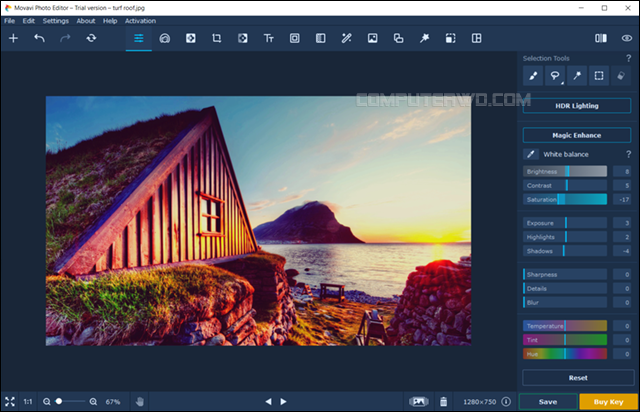The height and width of the screenshot is (412, 640).
Task: Click the Brightness value field showing 8
Action: click(622, 171)
